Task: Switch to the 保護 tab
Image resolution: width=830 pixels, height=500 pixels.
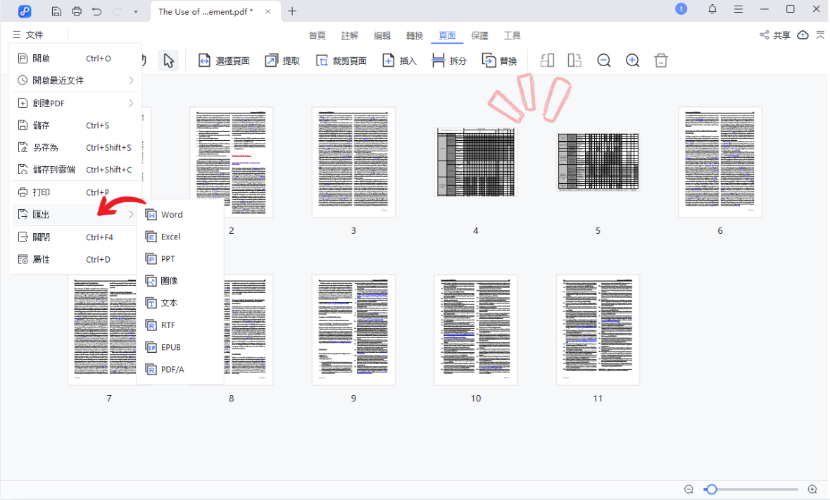Action: pos(480,35)
